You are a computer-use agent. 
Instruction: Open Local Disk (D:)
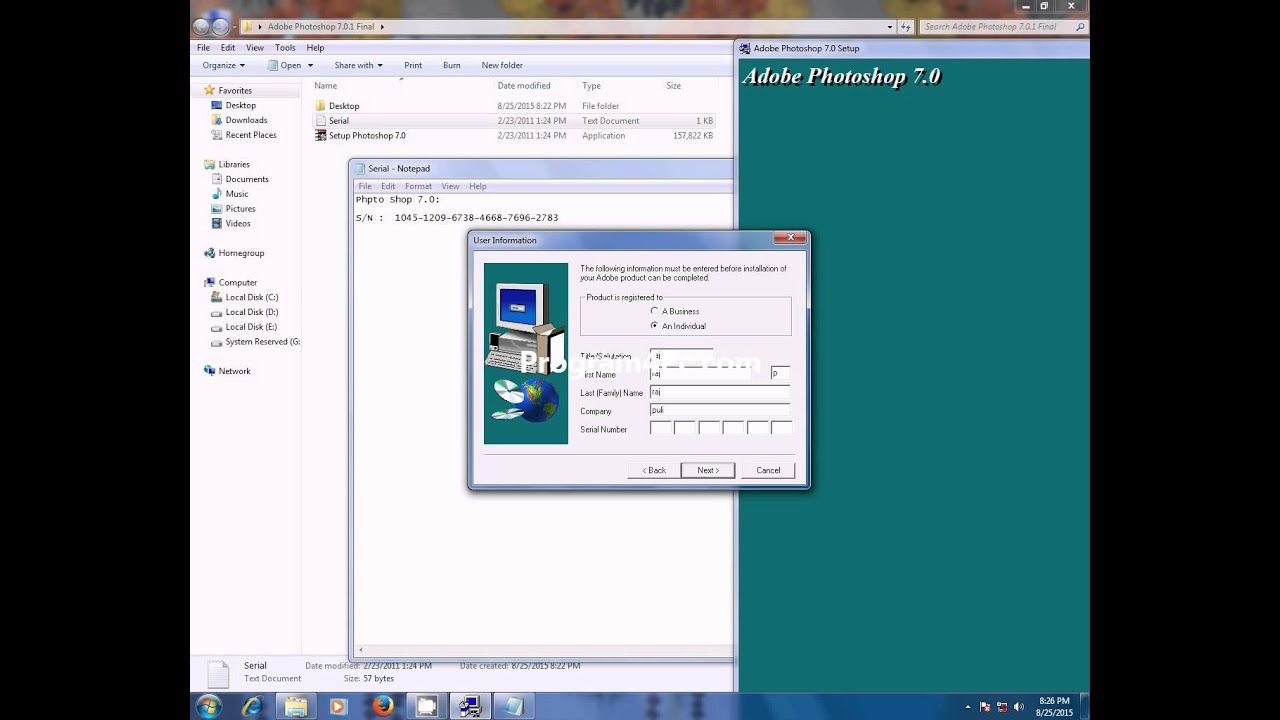(x=252, y=312)
